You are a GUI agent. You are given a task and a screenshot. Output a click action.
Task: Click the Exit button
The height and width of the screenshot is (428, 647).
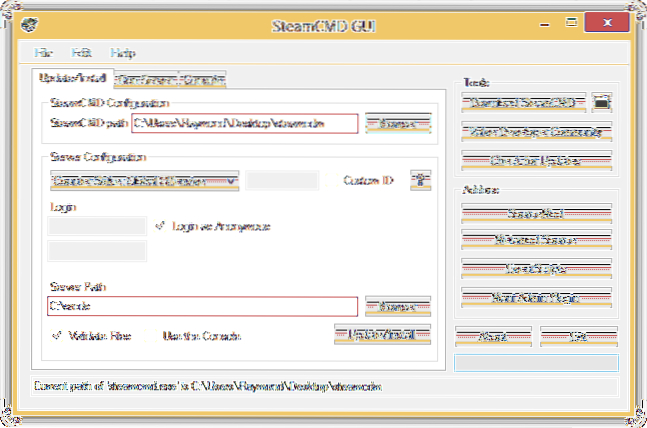(579, 337)
